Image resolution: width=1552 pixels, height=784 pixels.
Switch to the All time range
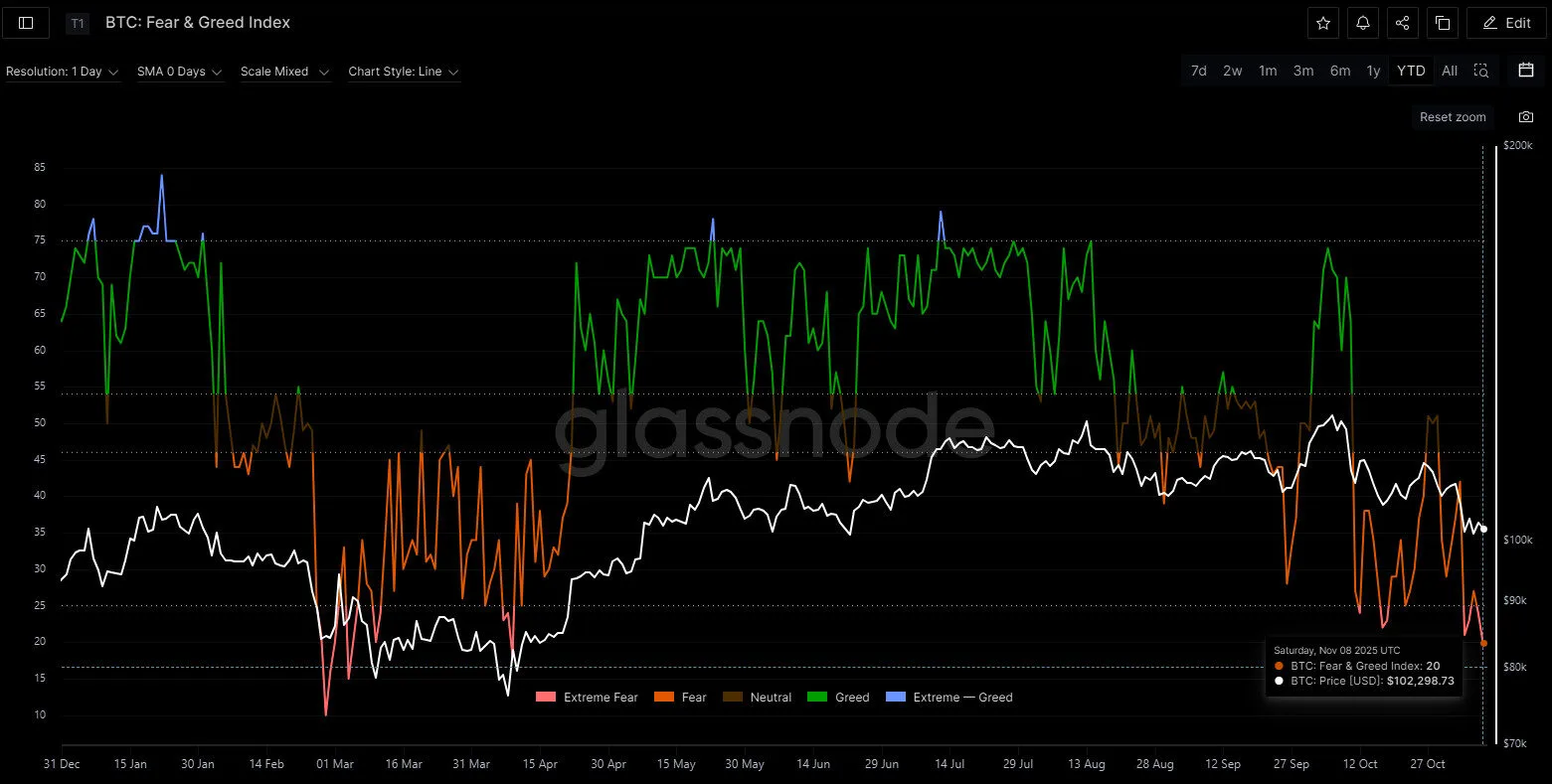(x=1450, y=71)
